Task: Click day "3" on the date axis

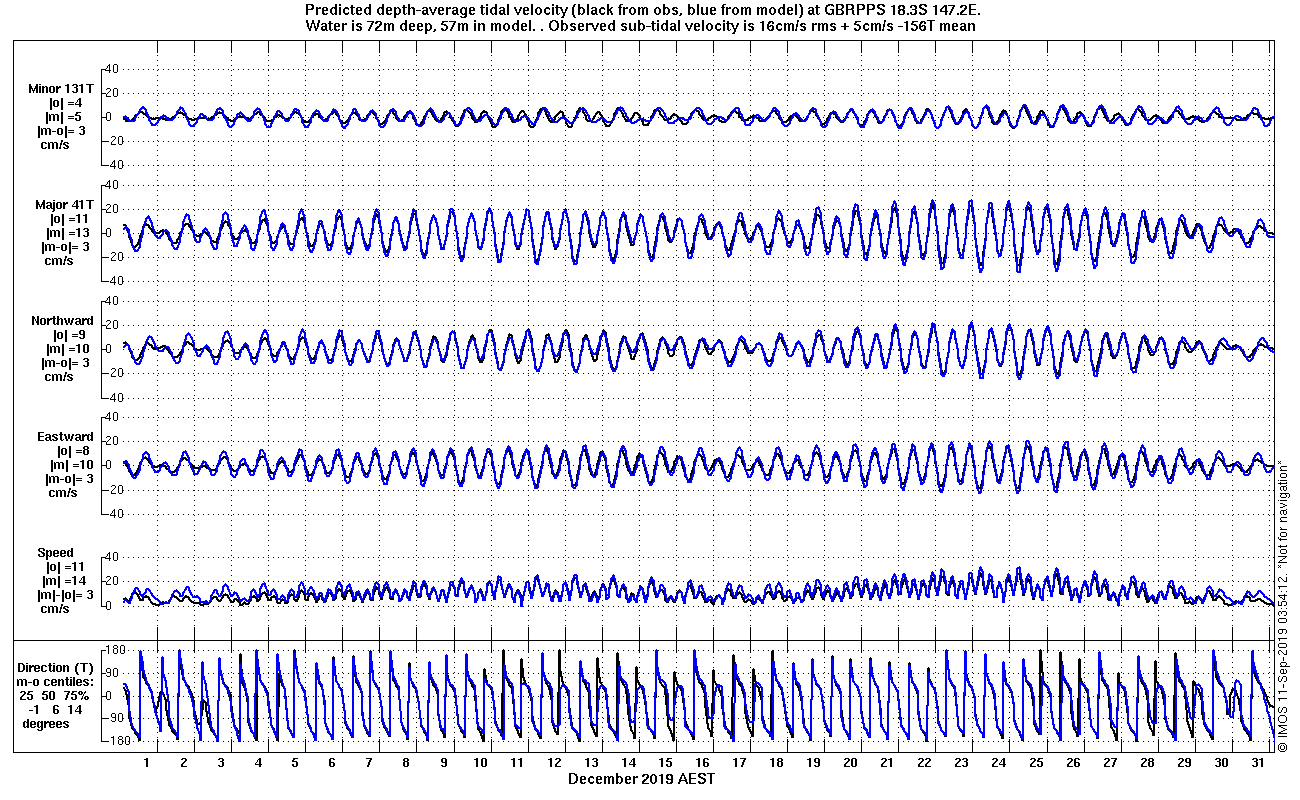Action: point(221,763)
